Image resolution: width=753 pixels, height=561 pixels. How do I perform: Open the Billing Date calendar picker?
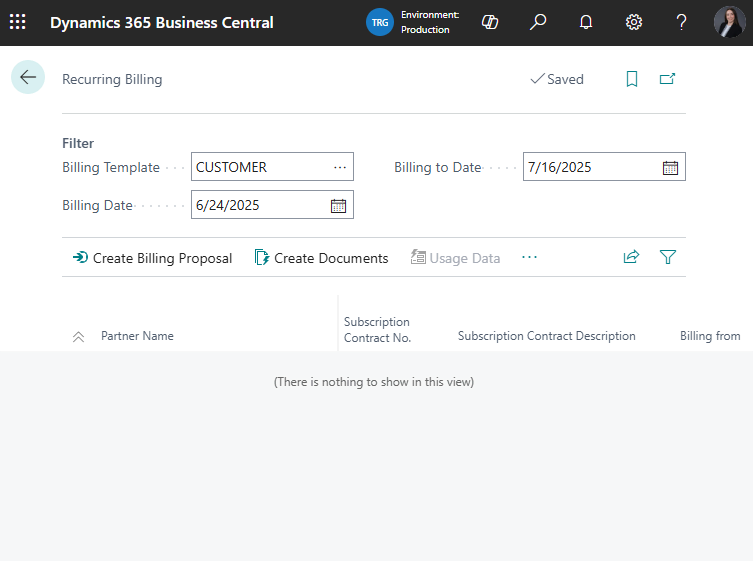338,205
